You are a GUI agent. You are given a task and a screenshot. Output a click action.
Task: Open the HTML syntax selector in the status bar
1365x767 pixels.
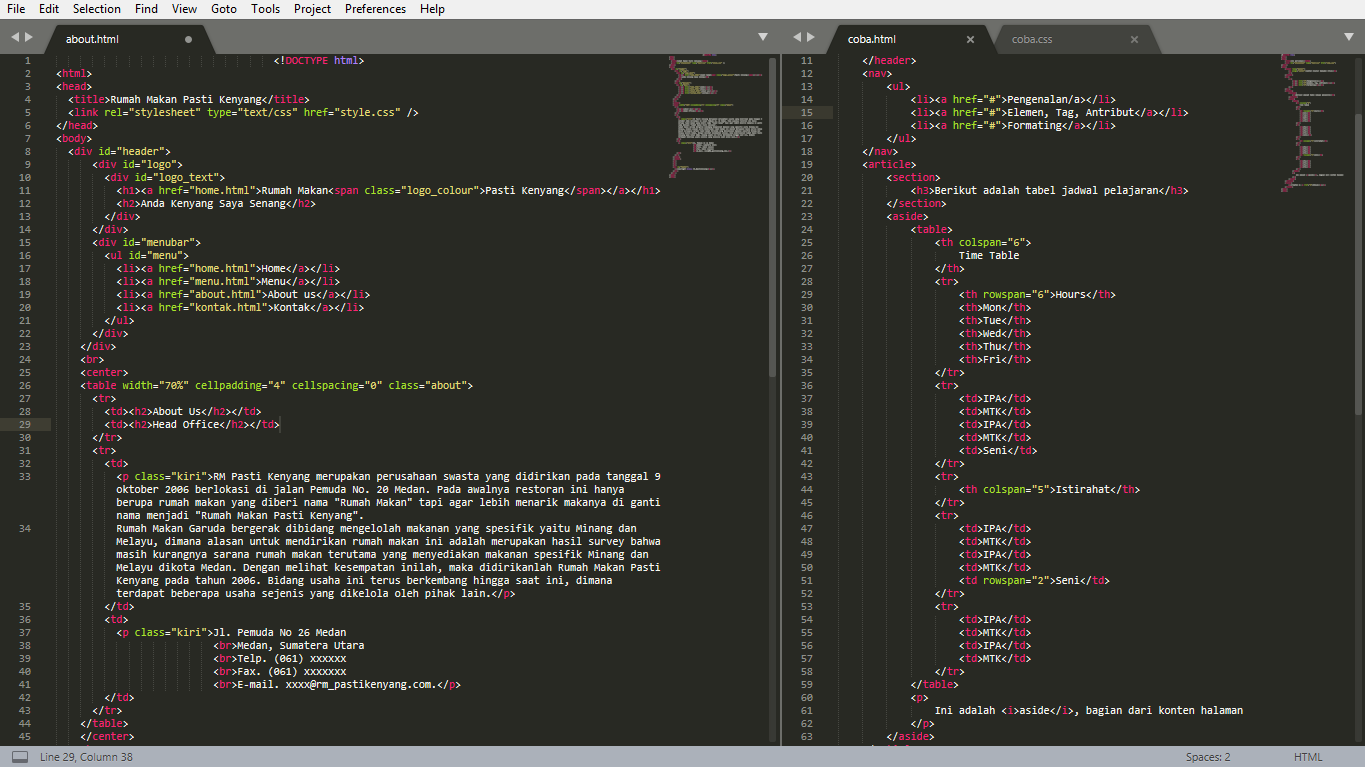pyautogui.click(x=1307, y=756)
